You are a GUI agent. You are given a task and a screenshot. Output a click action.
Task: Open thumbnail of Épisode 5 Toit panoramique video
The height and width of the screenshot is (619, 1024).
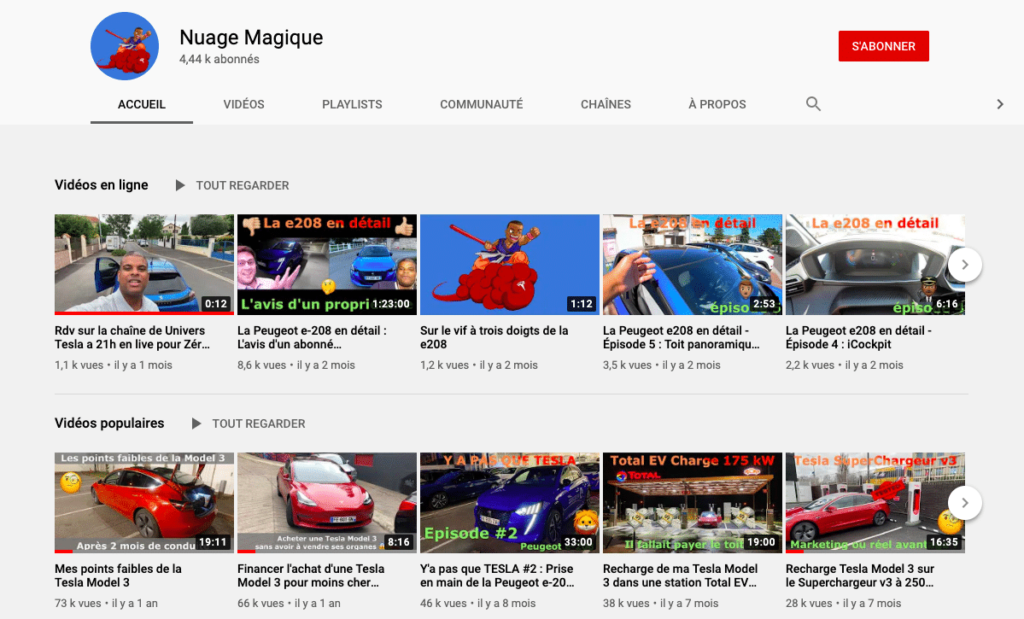(x=692, y=264)
